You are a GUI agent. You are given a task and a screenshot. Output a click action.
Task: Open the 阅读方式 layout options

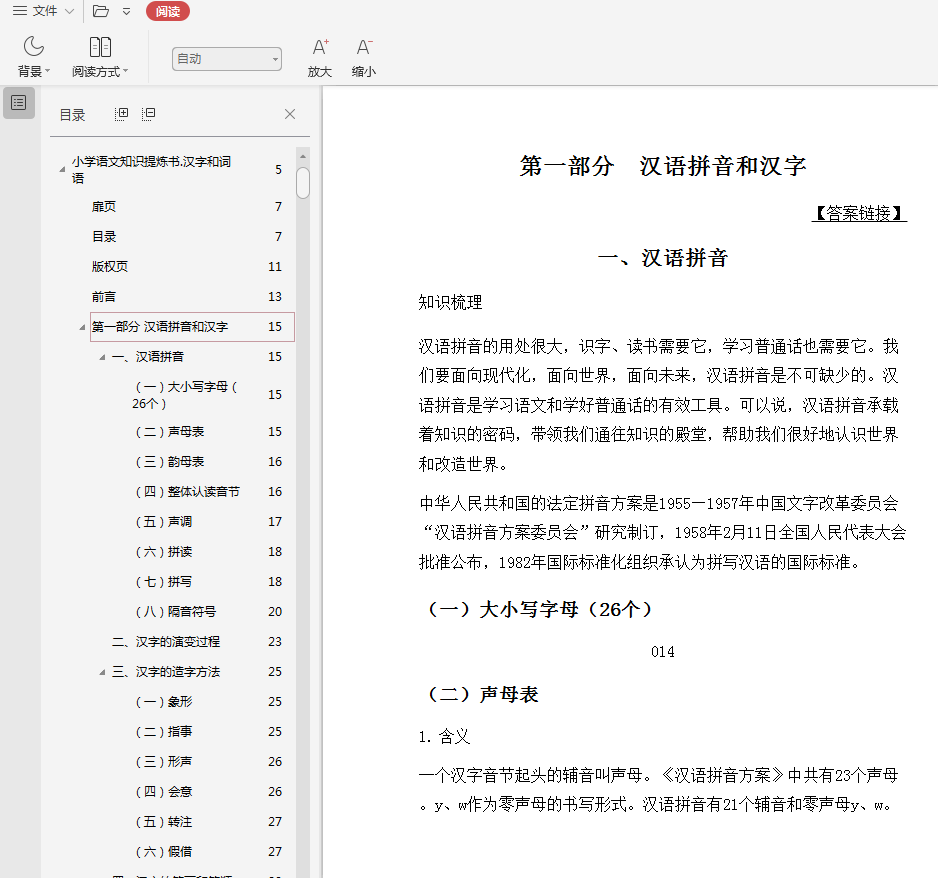point(100,57)
